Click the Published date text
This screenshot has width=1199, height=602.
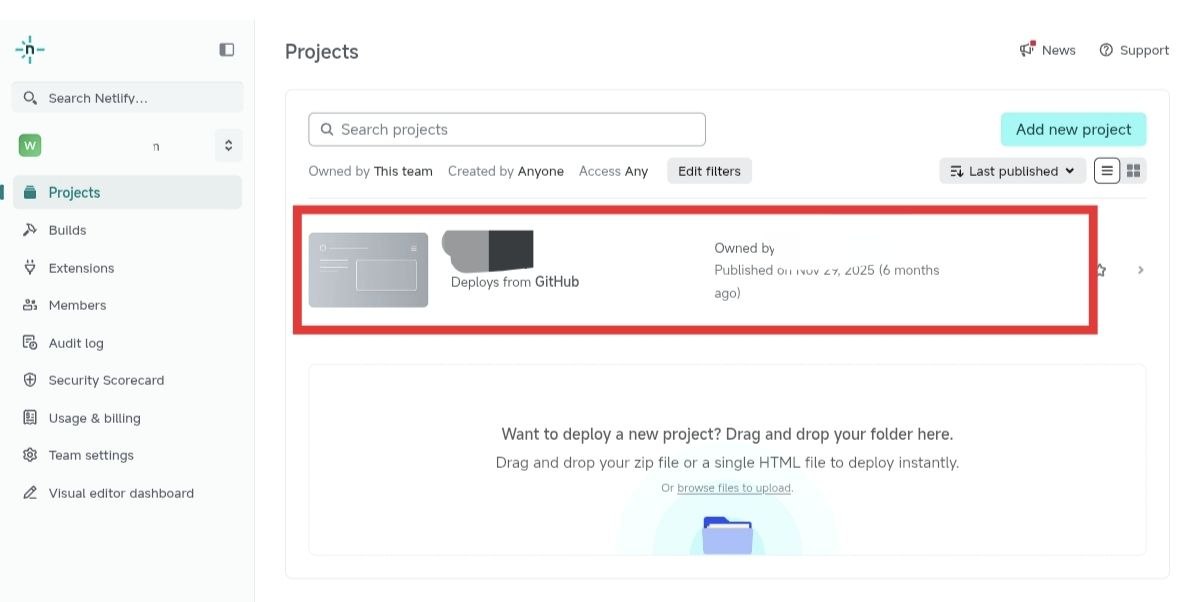click(827, 281)
